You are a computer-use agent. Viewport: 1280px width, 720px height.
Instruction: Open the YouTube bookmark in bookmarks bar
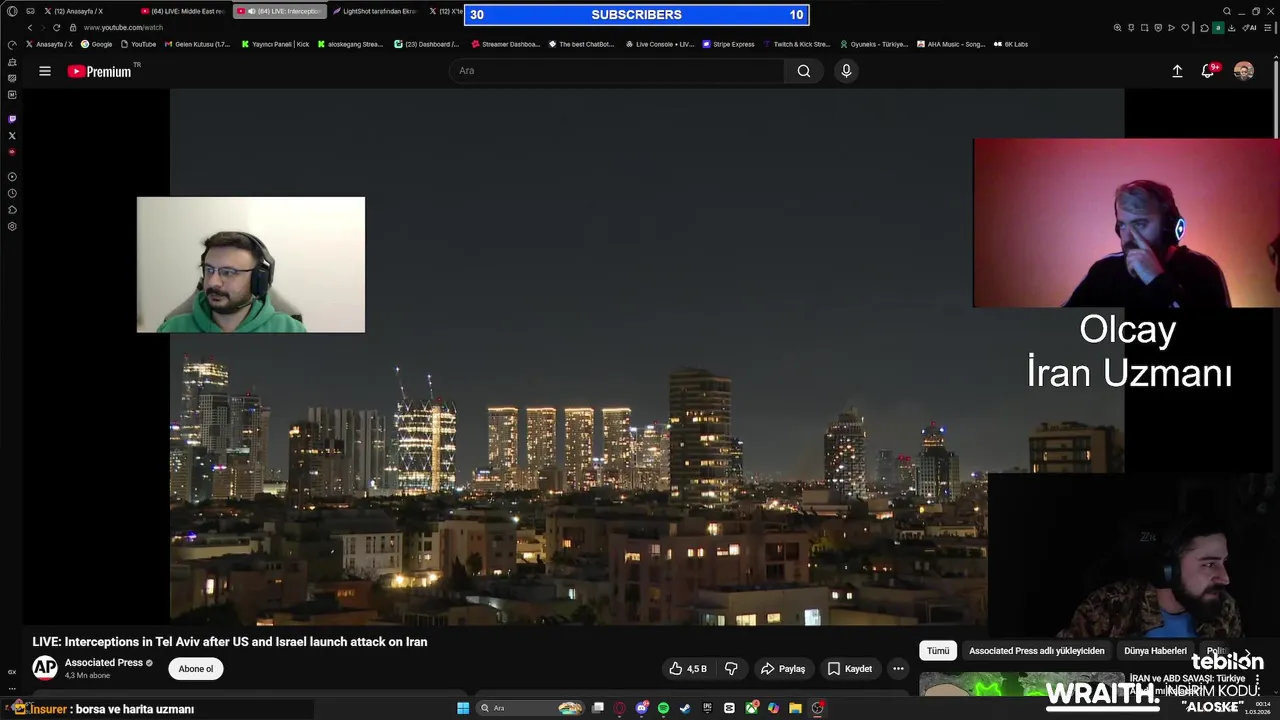pos(138,44)
